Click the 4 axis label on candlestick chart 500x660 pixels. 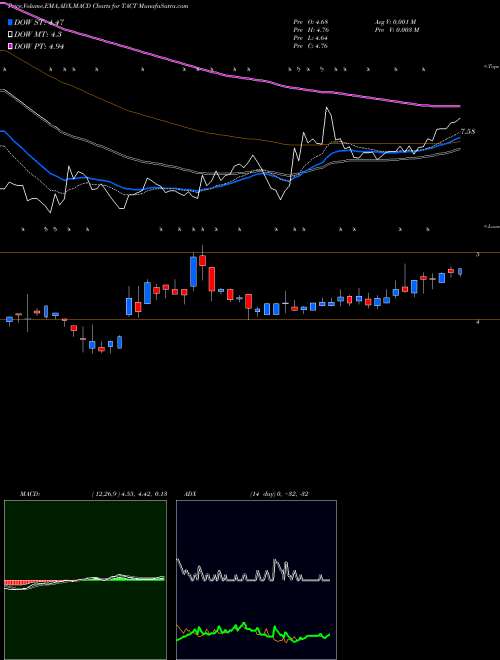tap(477, 322)
